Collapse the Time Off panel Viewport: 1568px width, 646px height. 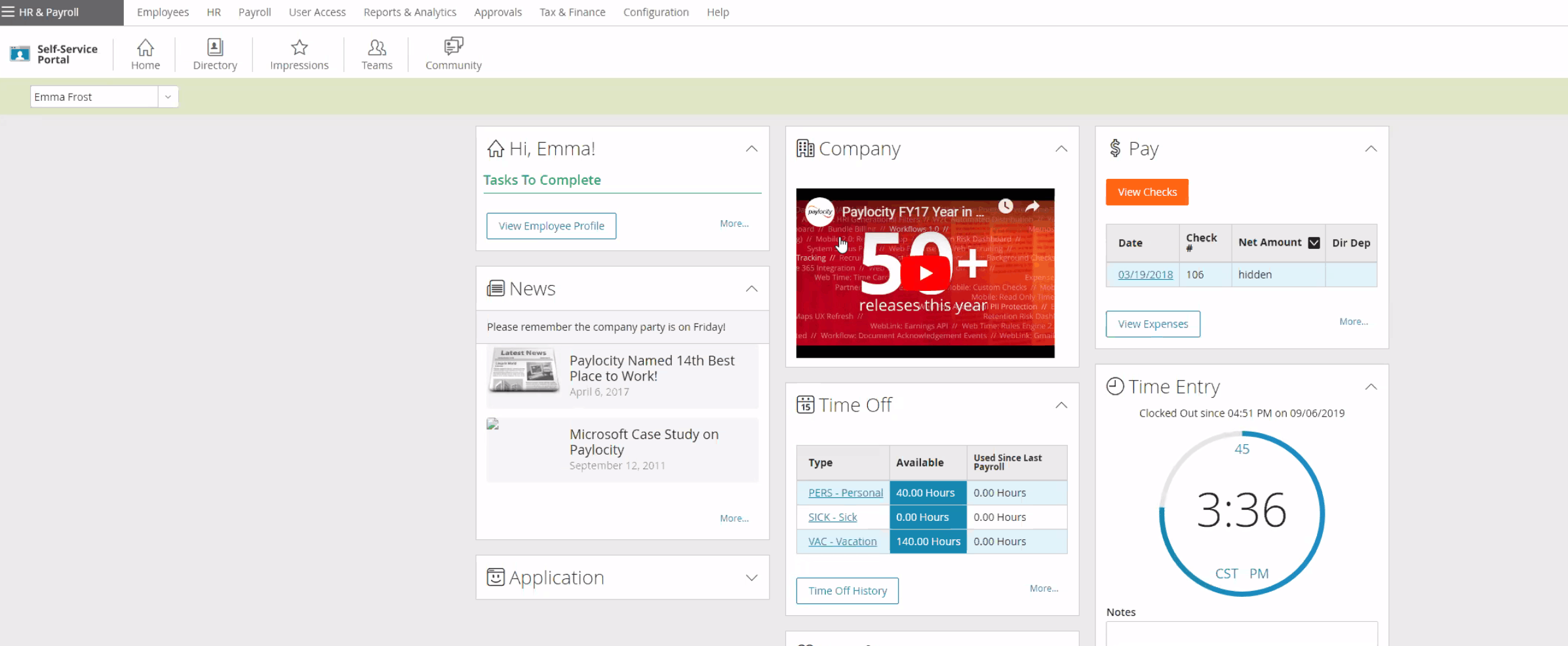pos(1061,405)
